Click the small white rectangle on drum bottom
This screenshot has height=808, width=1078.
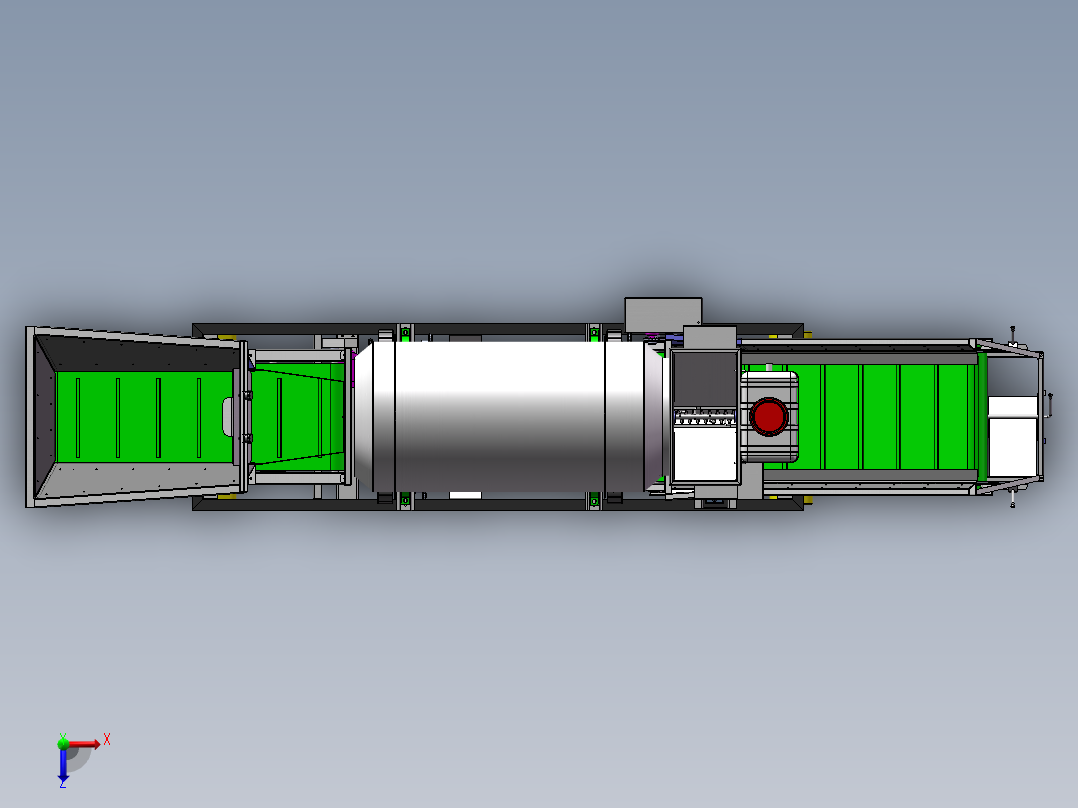coord(465,494)
